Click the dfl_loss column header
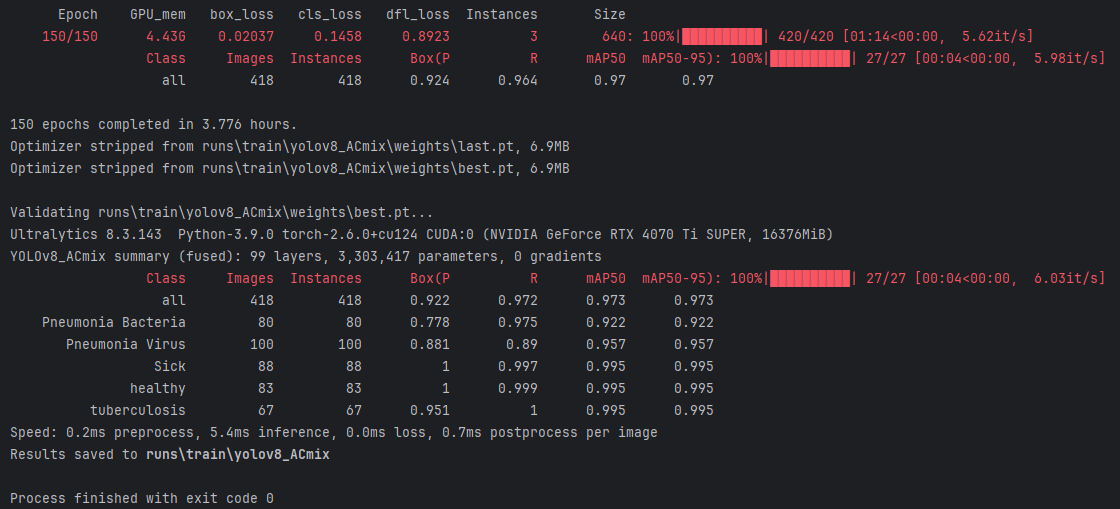Viewport: 1120px width, 509px height. pos(417,15)
